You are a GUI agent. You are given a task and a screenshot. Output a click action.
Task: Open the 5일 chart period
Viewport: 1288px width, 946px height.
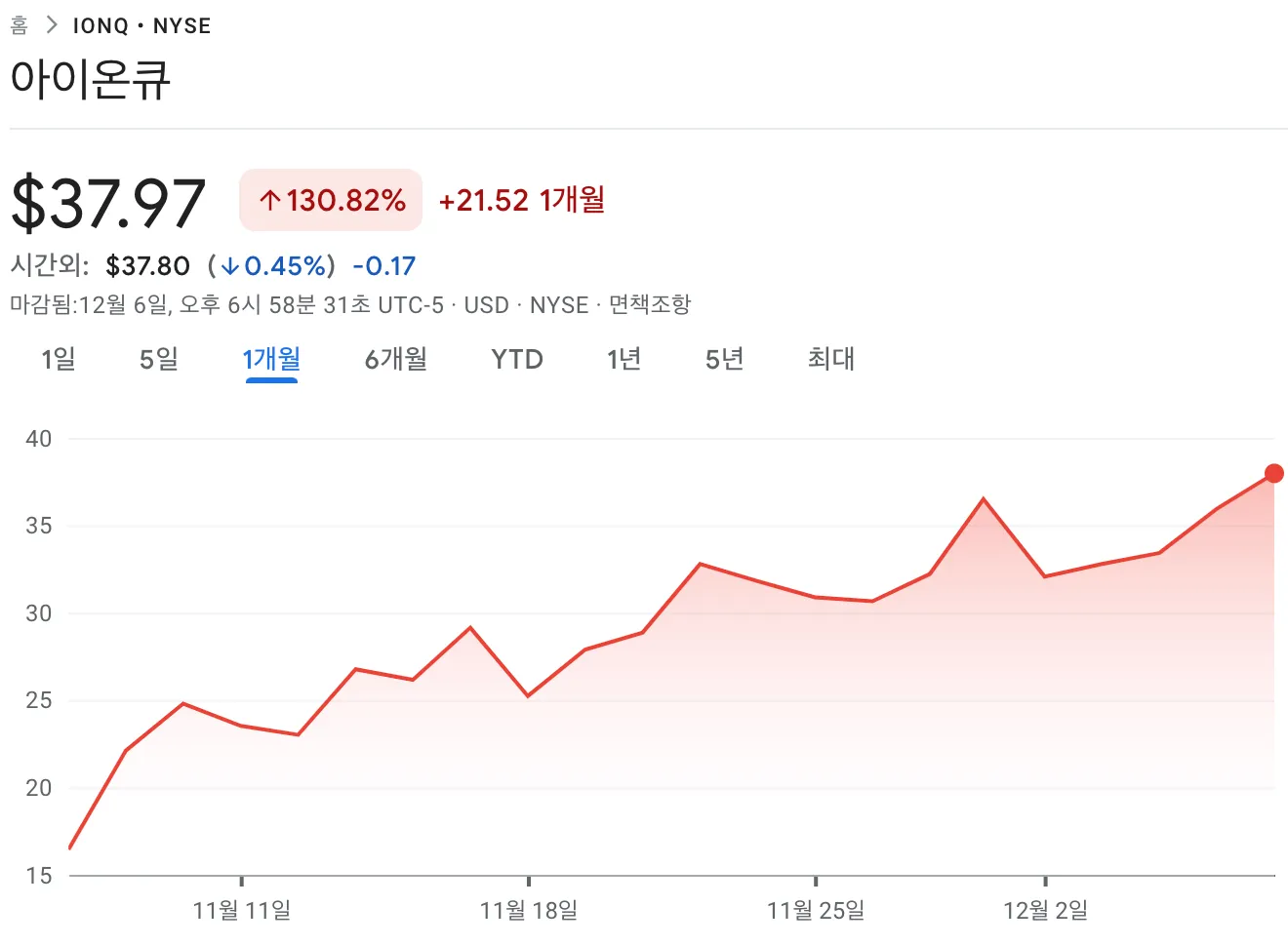158,359
